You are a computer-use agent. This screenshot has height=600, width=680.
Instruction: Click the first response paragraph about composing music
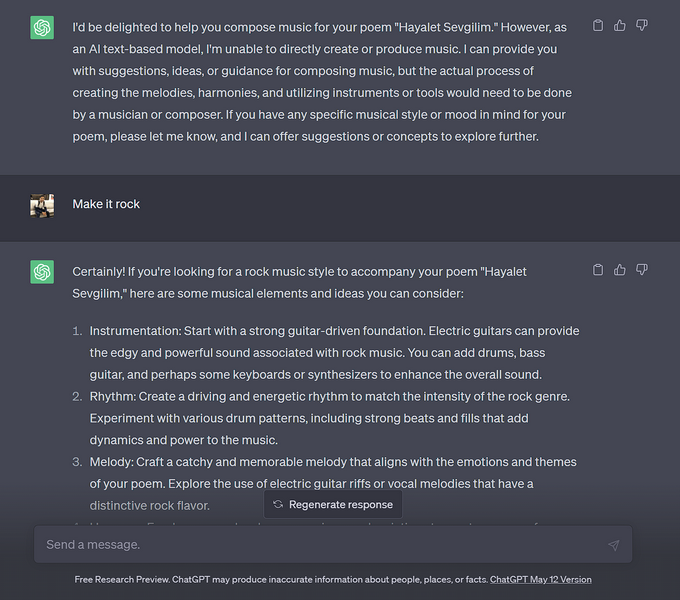tap(322, 80)
